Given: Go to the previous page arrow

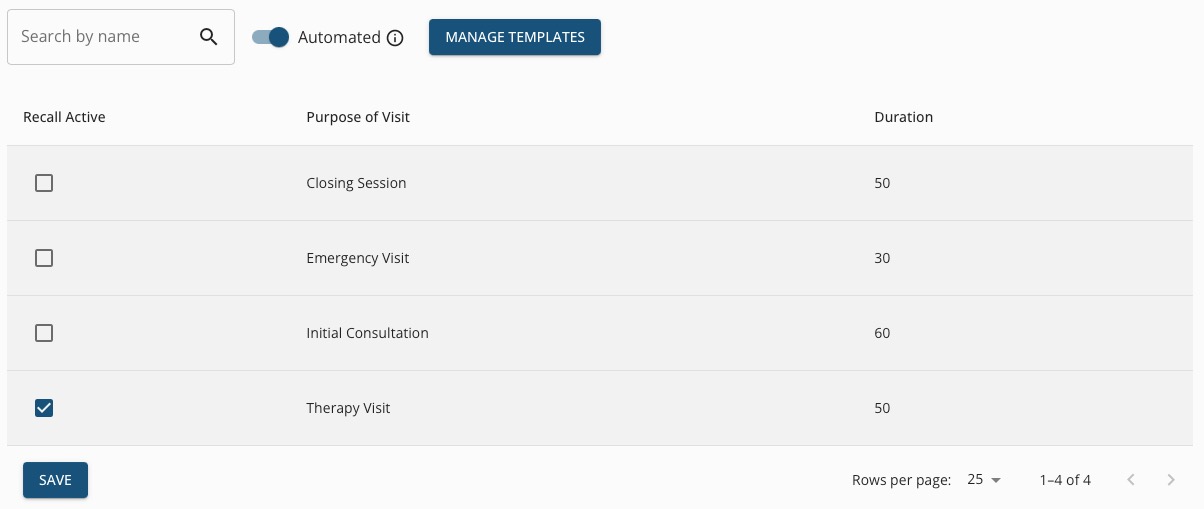Looking at the screenshot, I should (x=1131, y=480).
